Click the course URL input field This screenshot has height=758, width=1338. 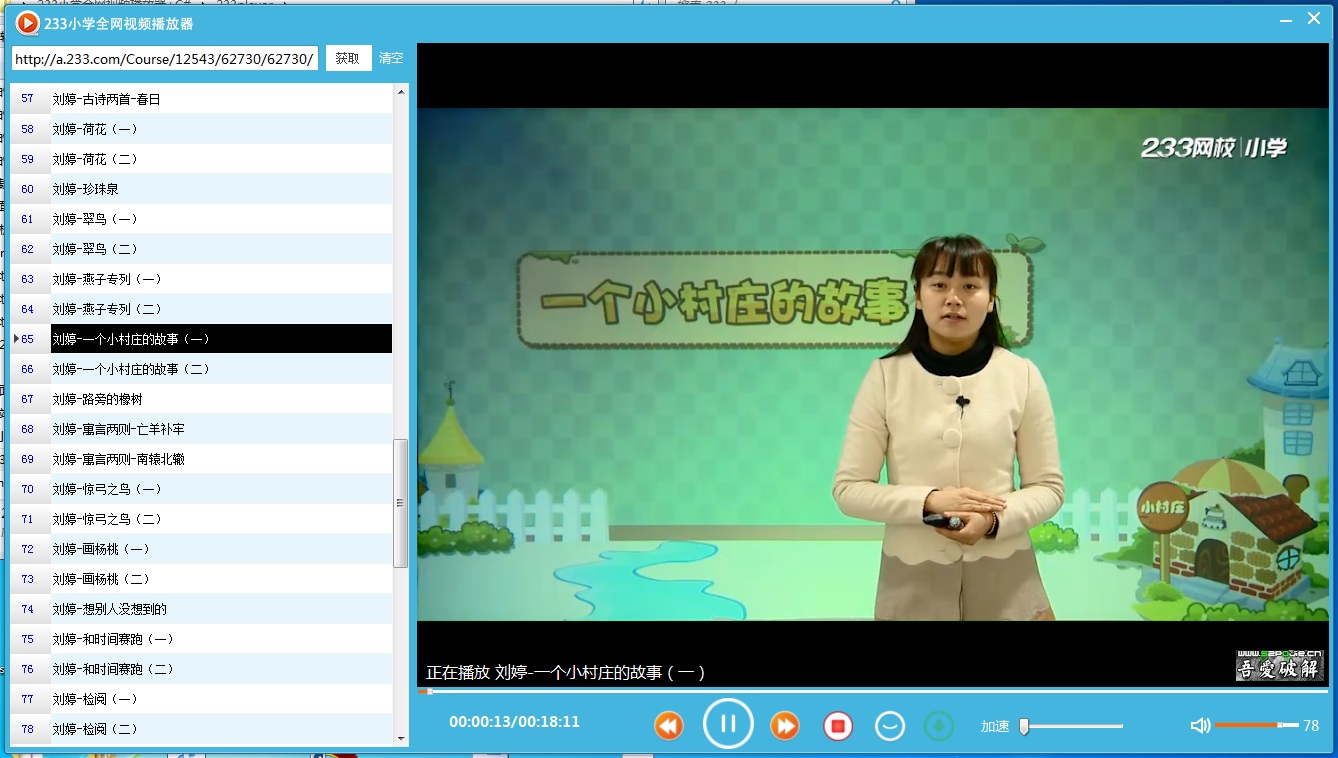165,59
